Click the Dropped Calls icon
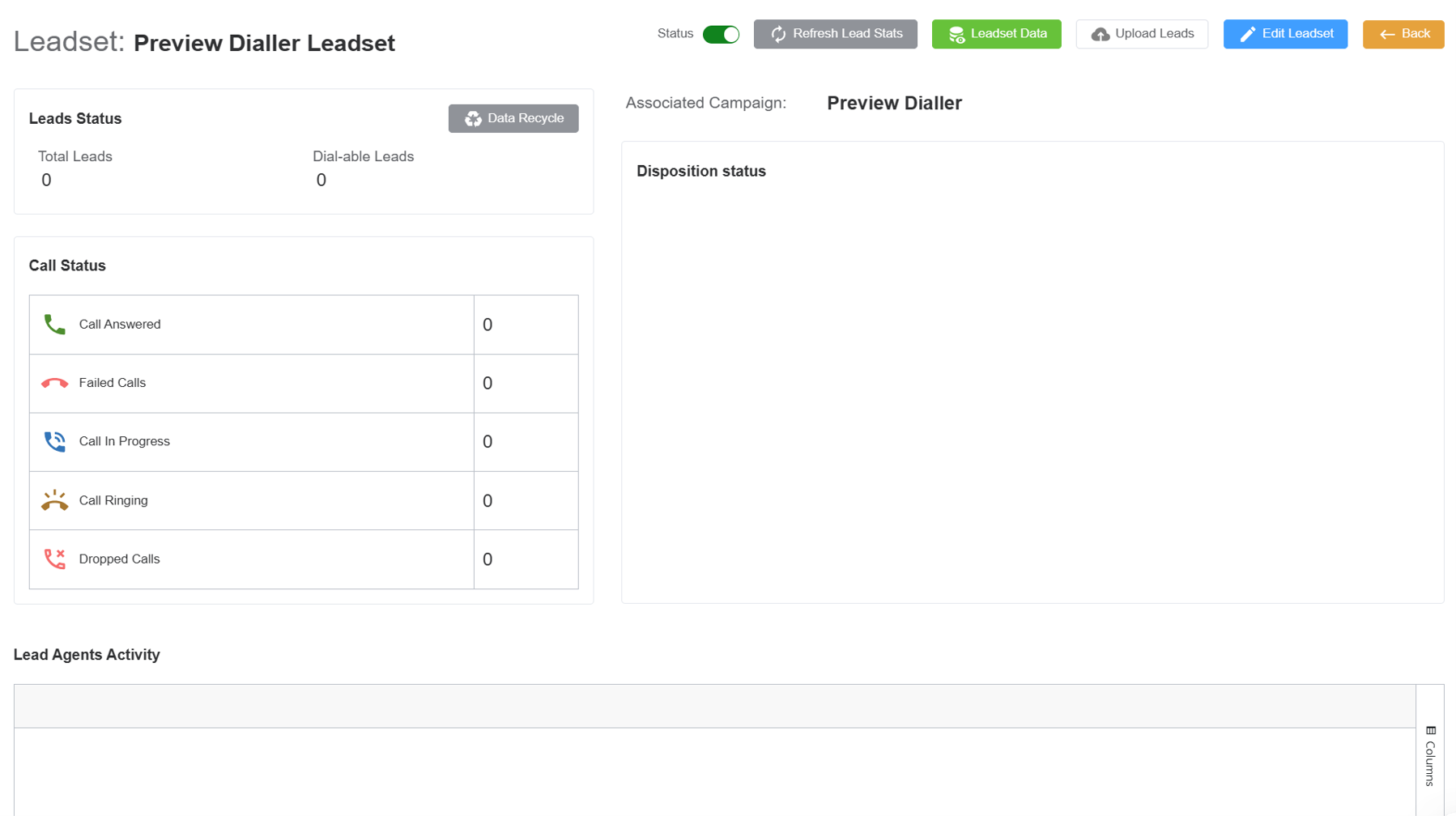This screenshot has height=816, width=1456. [x=54, y=559]
